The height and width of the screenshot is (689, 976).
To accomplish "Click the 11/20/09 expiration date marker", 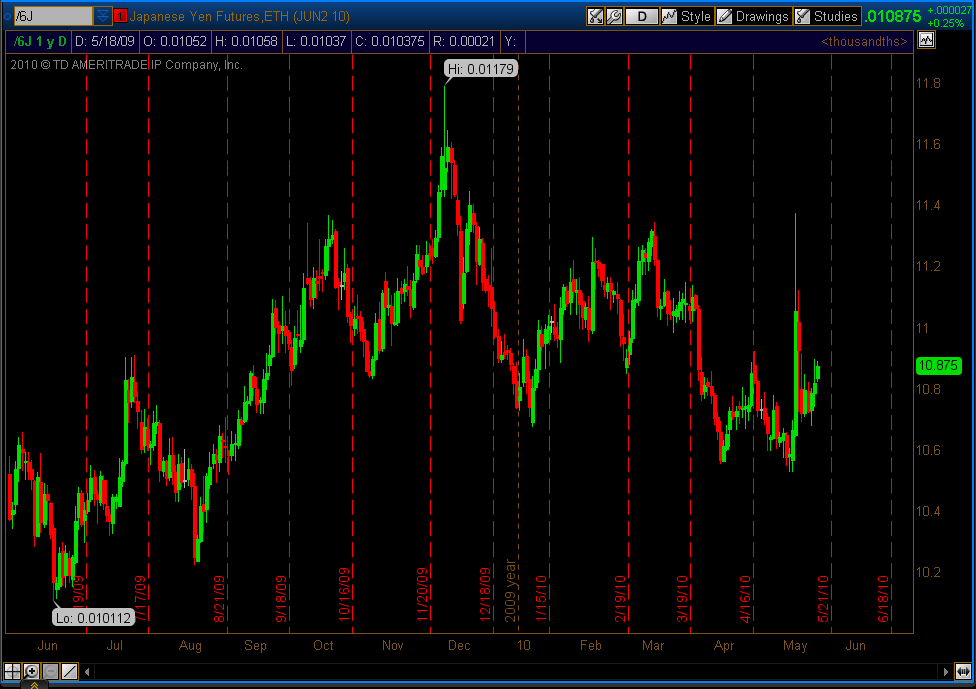I will pos(423,594).
